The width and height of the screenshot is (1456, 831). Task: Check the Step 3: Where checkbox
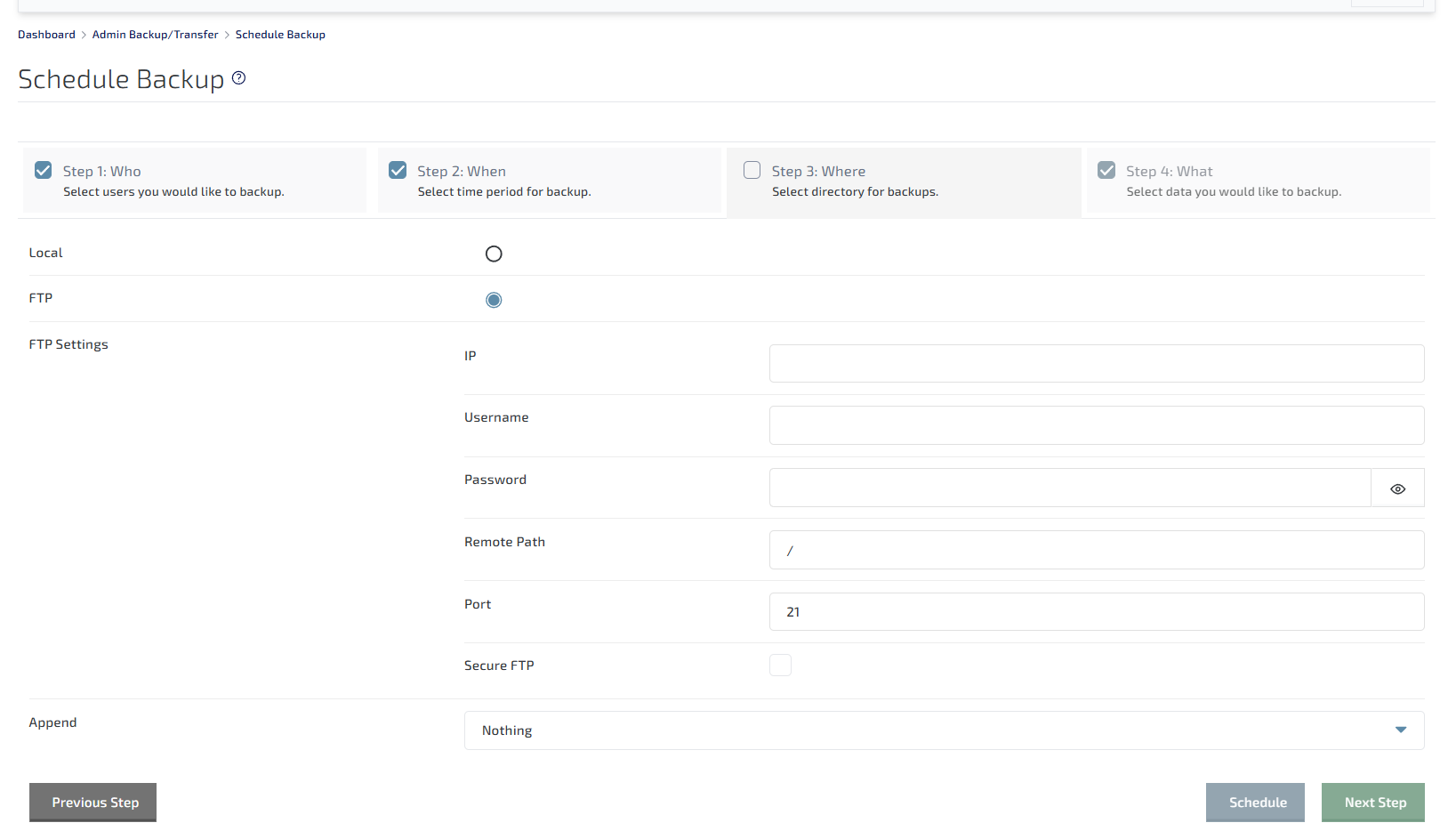coord(752,170)
